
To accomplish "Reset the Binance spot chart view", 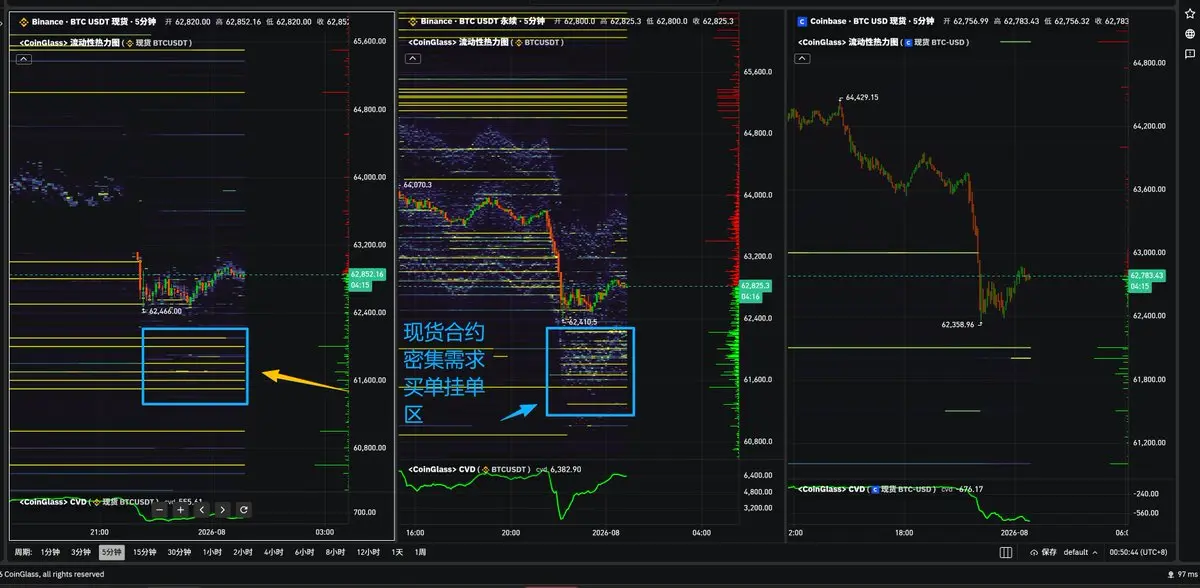I will point(244,510).
